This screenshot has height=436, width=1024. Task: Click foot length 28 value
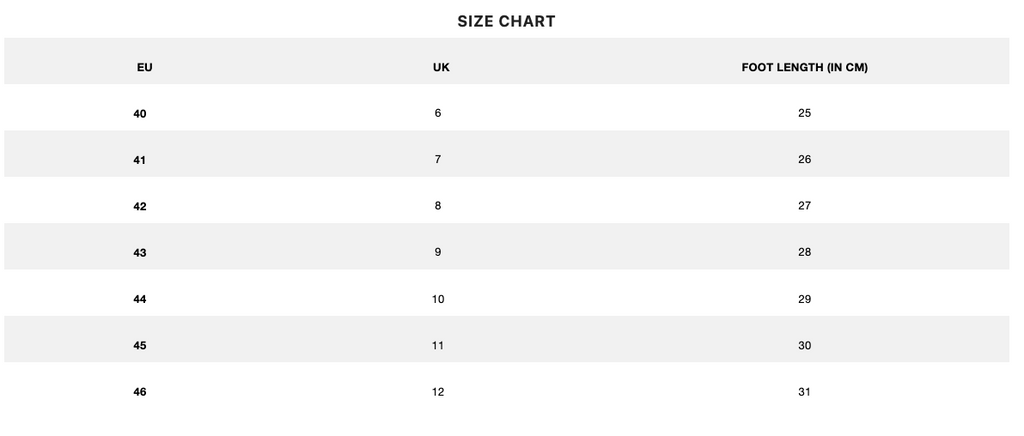(805, 252)
